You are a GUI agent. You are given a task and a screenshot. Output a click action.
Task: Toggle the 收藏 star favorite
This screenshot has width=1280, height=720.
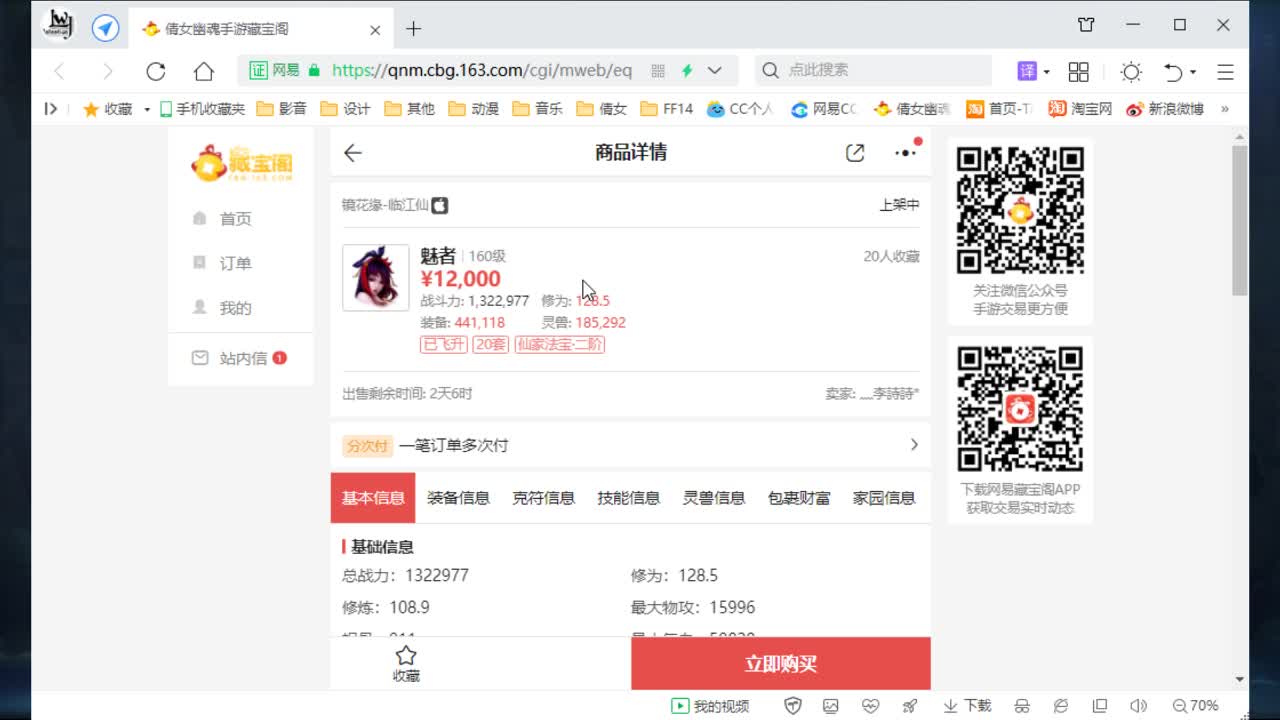click(x=406, y=664)
